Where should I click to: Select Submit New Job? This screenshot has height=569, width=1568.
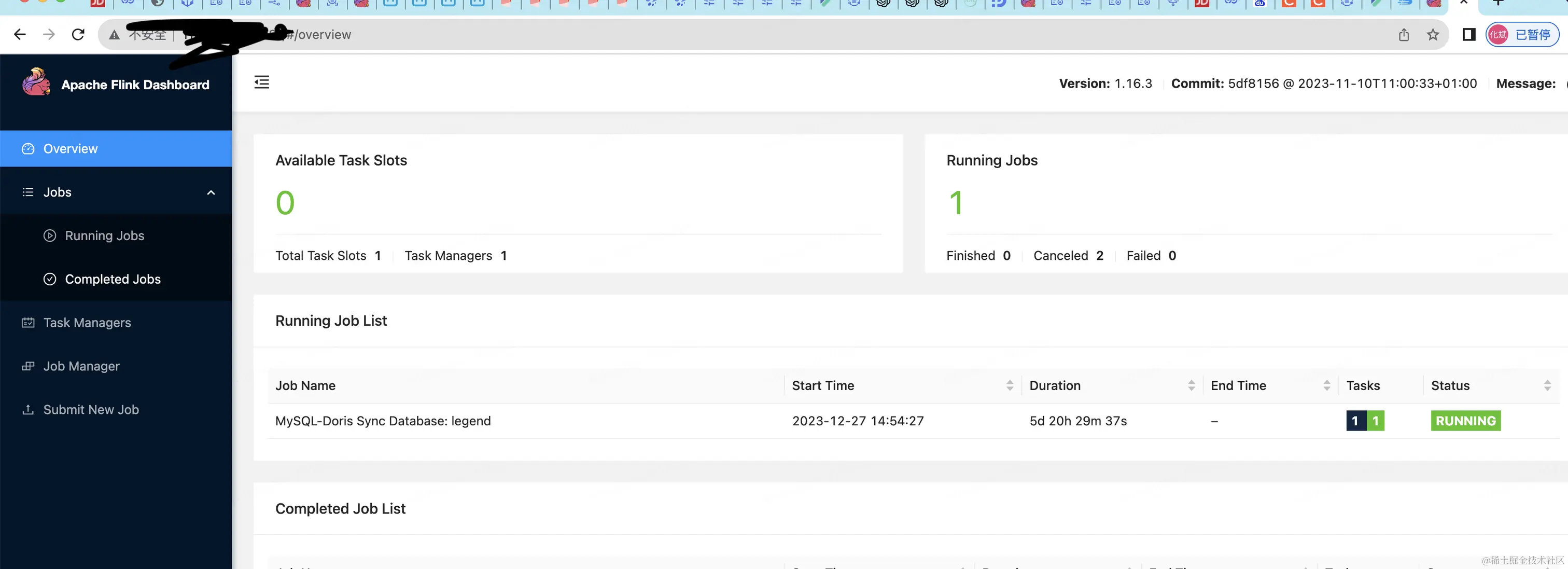(x=116, y=410)
